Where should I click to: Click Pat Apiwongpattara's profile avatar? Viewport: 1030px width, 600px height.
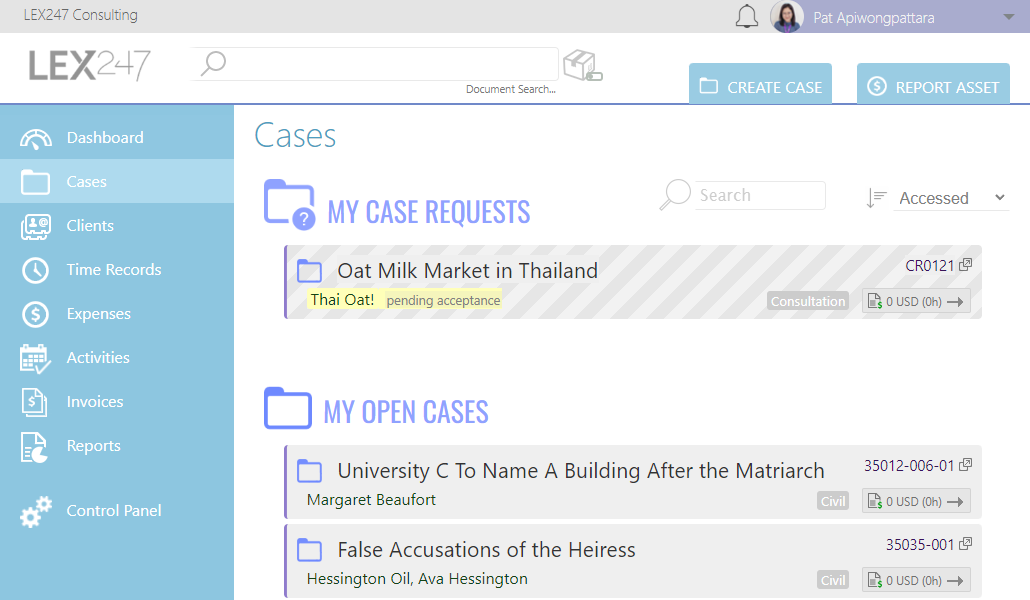(x=787, y=16)
